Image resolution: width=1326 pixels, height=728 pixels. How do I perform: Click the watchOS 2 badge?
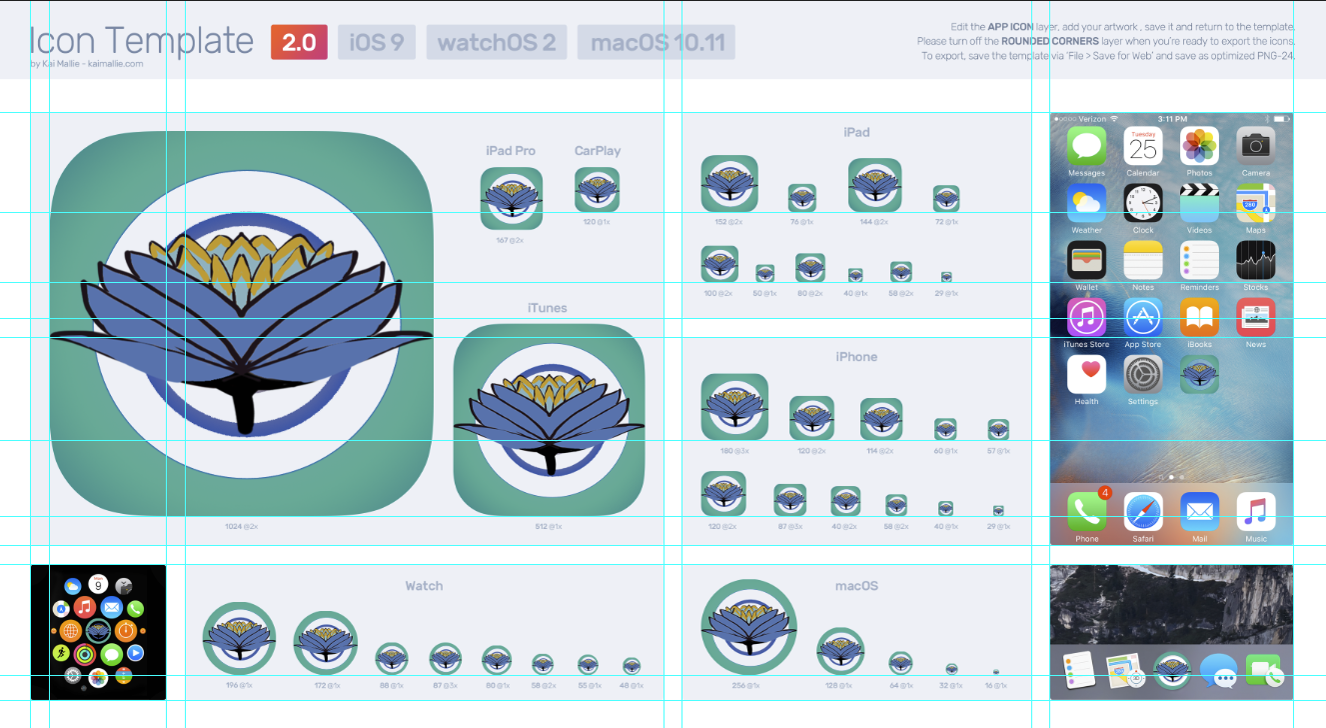[497, 42]
